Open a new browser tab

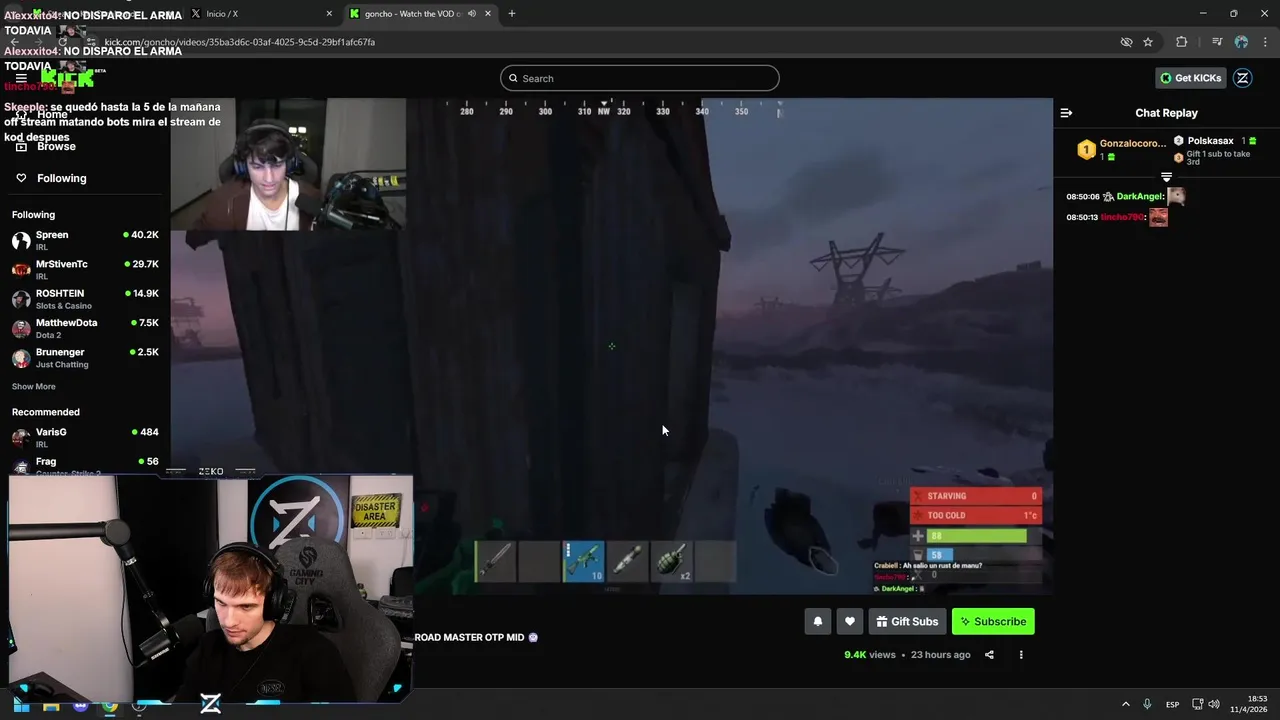pyautogui.click(x=512, y=13)
